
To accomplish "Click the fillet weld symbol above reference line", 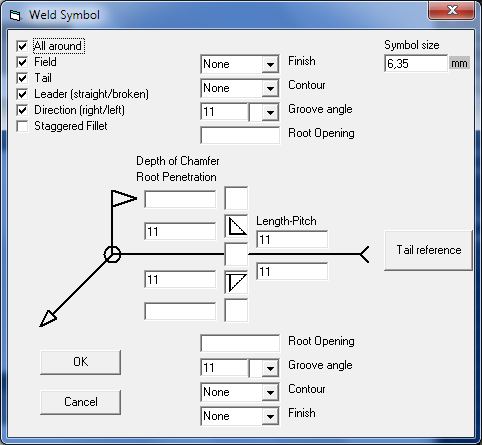I will 236,226.
